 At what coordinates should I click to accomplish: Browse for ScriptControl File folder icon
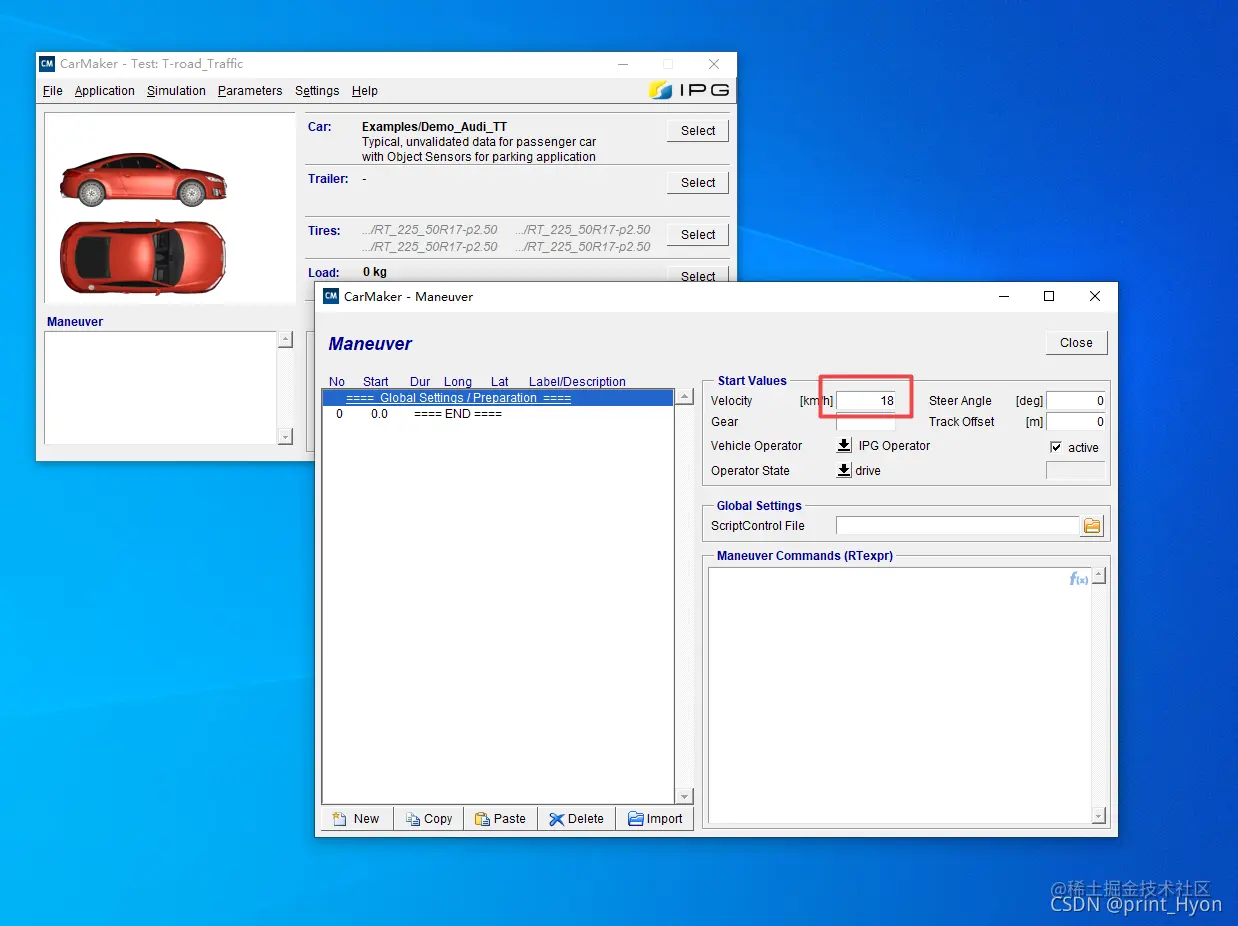[x=1092, y=526]
